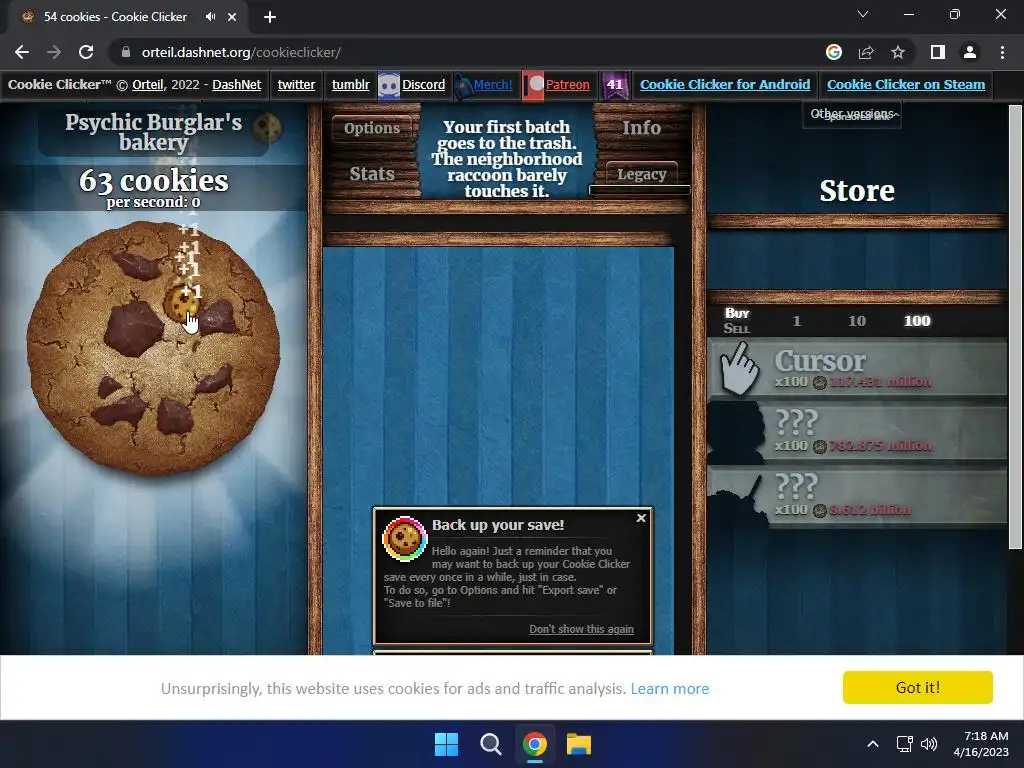Click the Merch shirt icon
This screenshot has height=768, width=1024.
pyautogui.click(x=463, y=86)
